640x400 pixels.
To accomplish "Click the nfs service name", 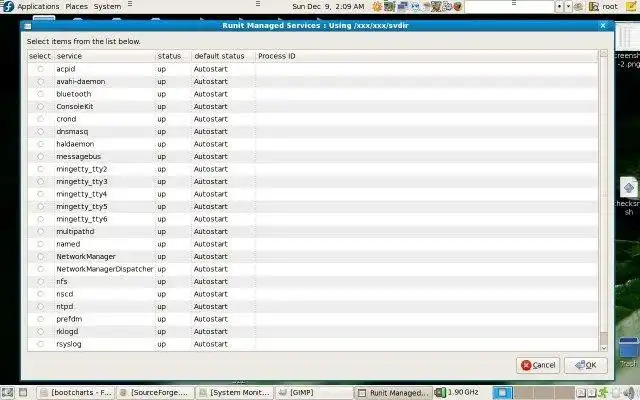I will point(62,282).
